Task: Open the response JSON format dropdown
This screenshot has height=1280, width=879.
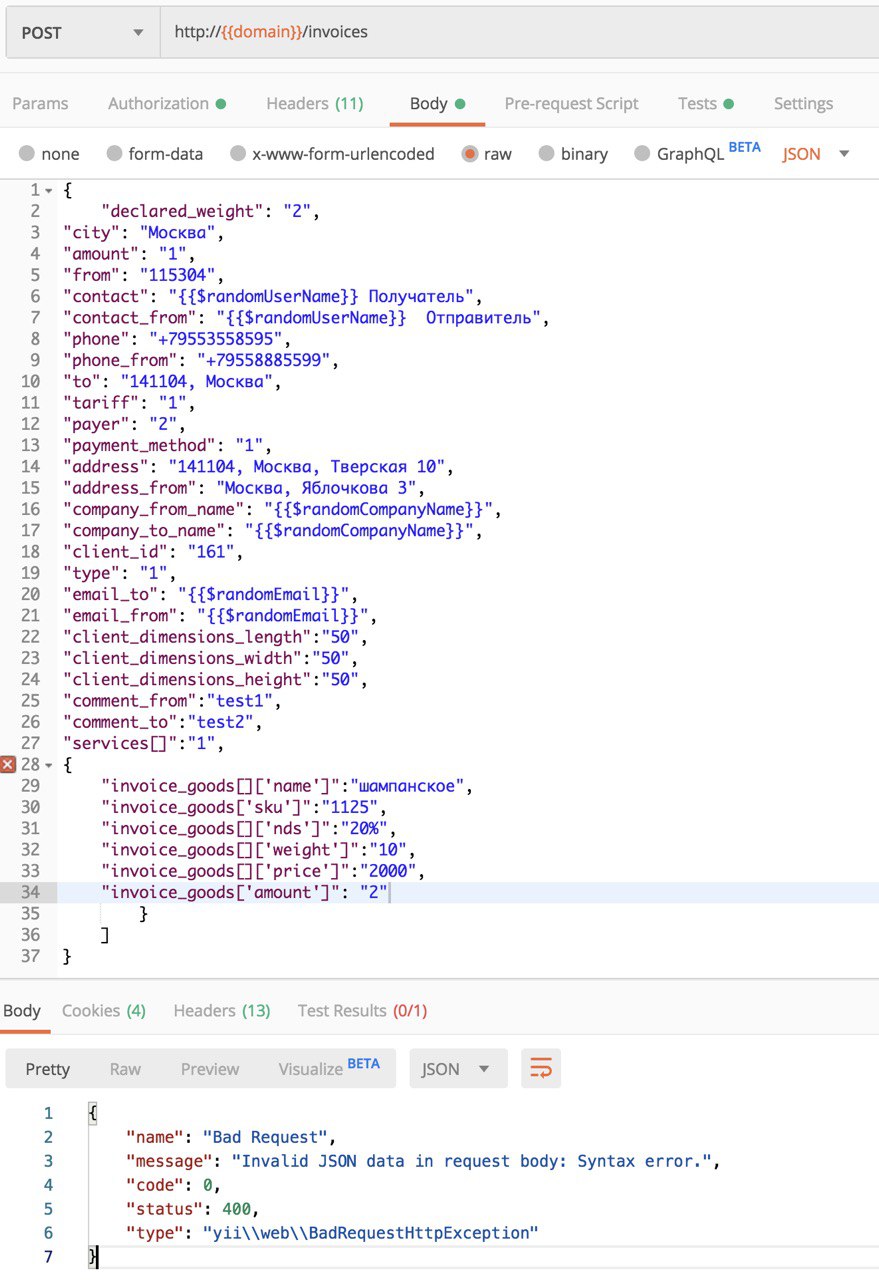Action: pos(458,1068)
